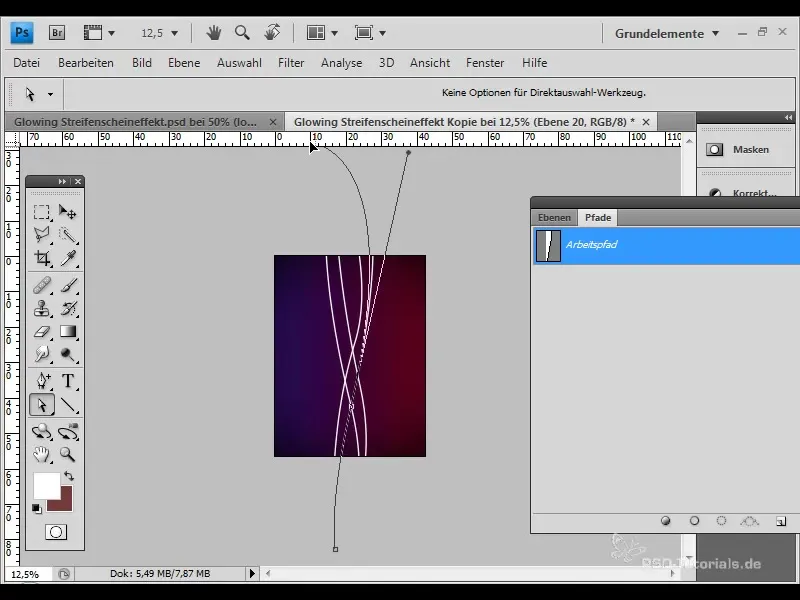Select the History Brush tool
The width and height of the screenshot is (800, 600).
pos(67,309)
